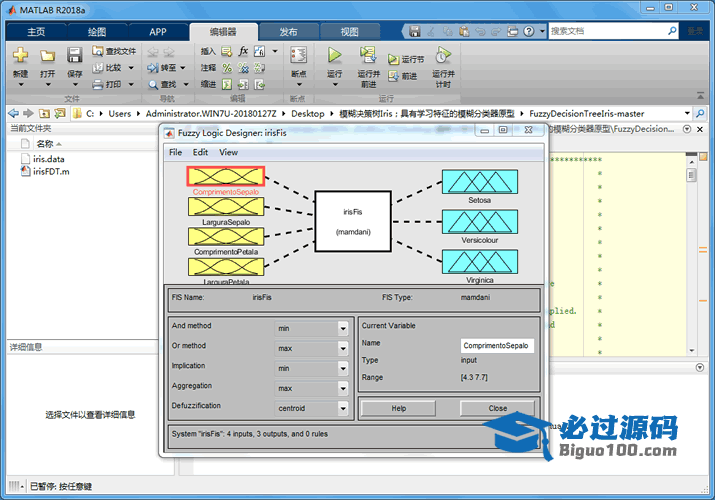Collapse the ribbon with the arrow at right
Viewport: 715px width, 500px height.
(700, 96)
